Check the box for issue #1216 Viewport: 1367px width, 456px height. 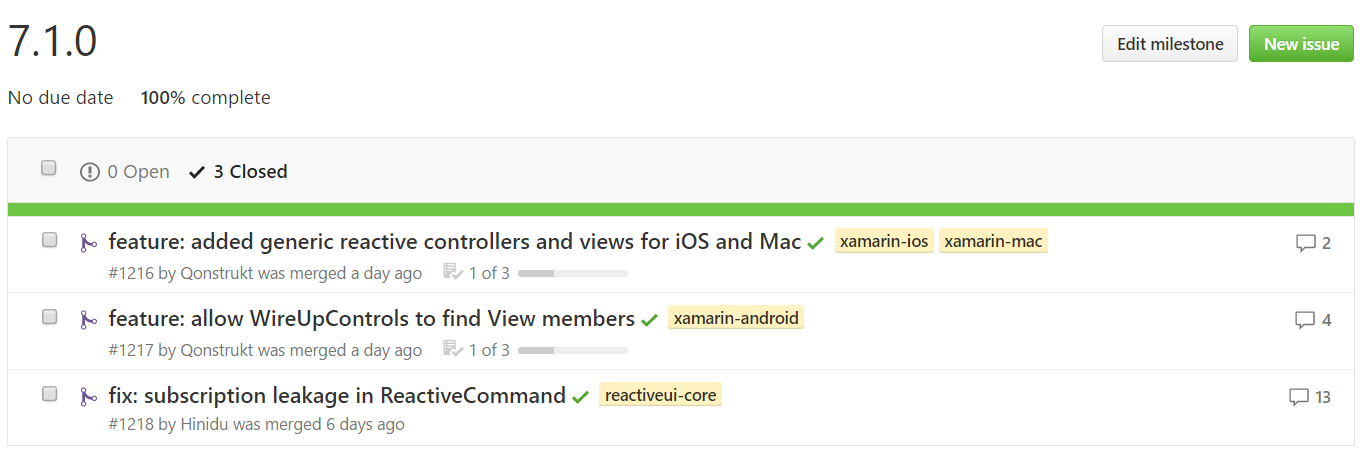(50, 240)
